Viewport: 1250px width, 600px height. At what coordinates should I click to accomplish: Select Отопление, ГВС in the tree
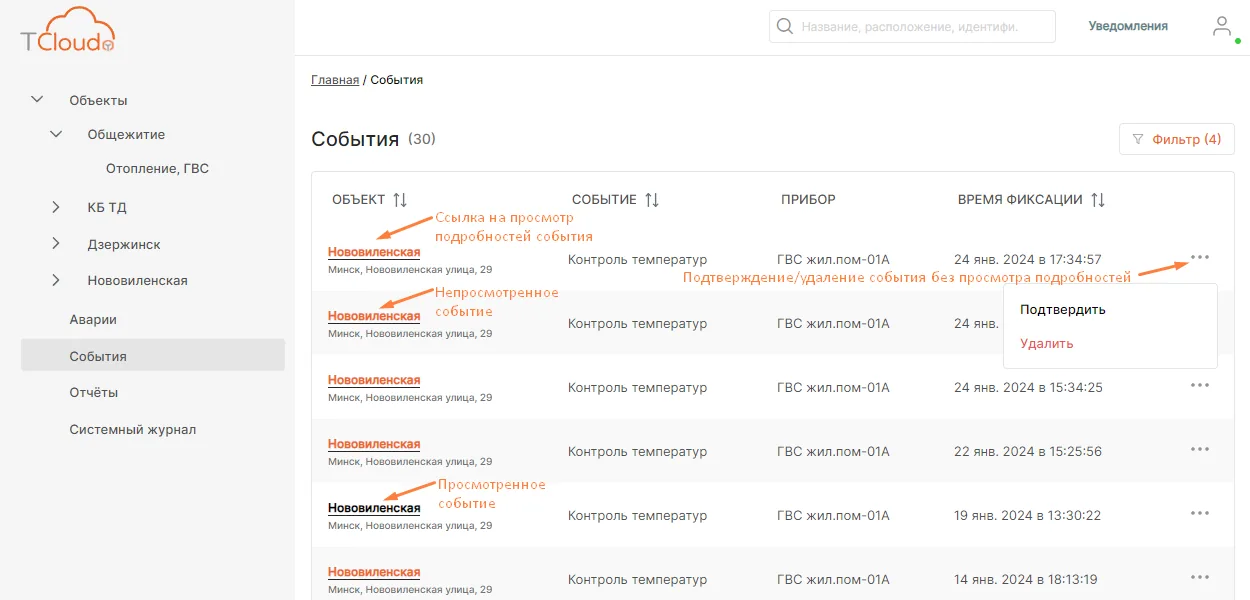157,169
